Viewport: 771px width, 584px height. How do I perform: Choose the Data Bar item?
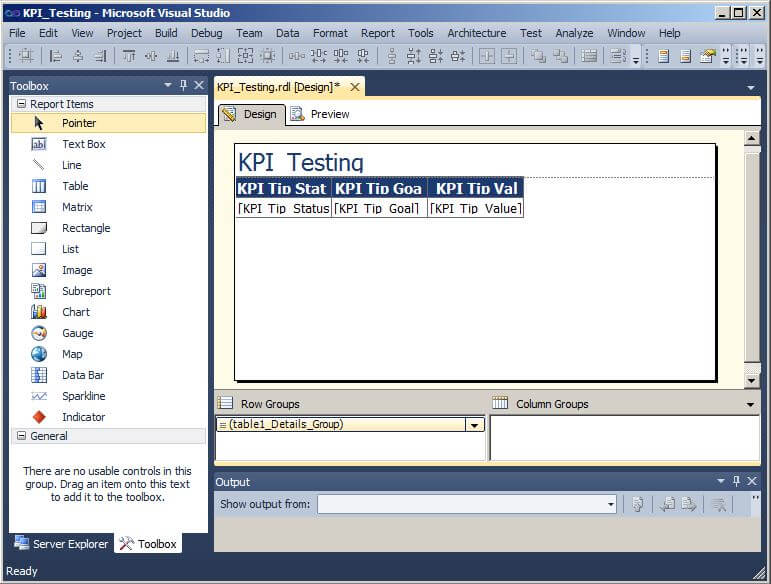click(x=108, y=375)
